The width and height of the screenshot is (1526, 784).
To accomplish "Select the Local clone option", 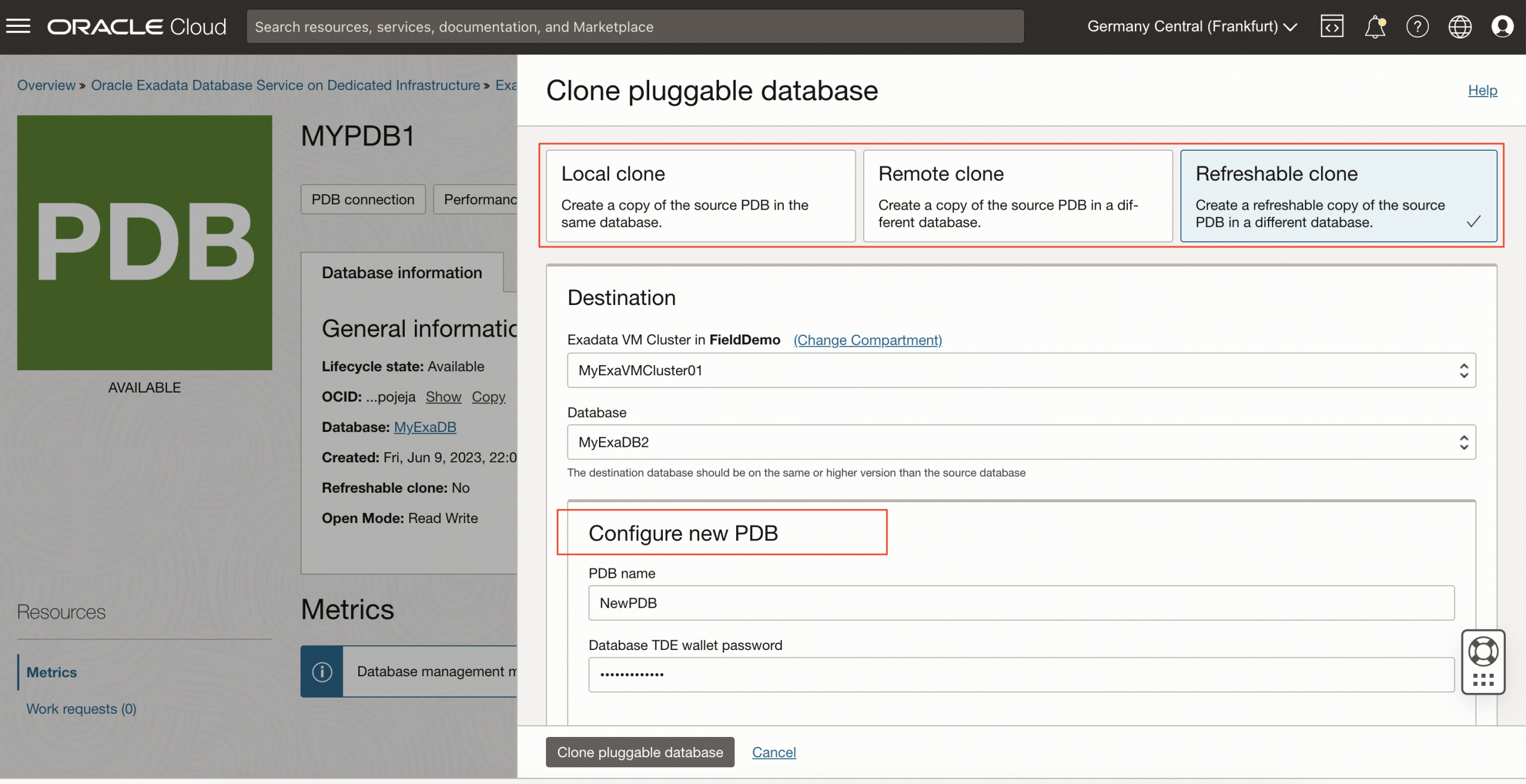I will [700, 196].
